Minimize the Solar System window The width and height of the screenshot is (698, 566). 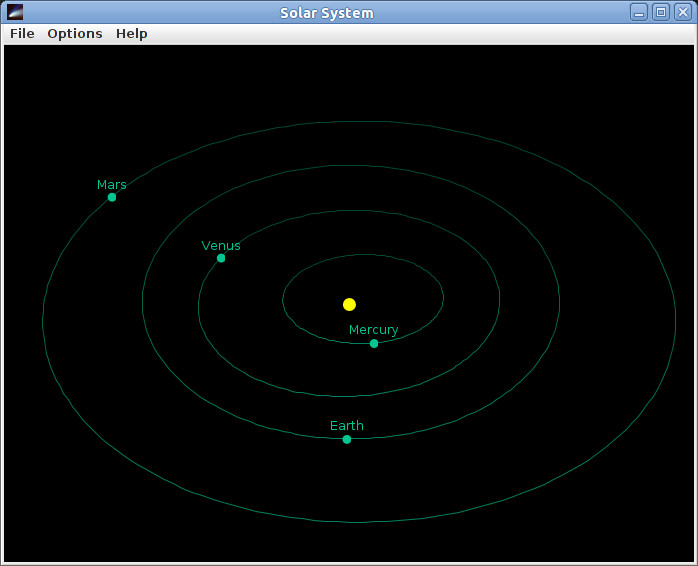point(639,12)
